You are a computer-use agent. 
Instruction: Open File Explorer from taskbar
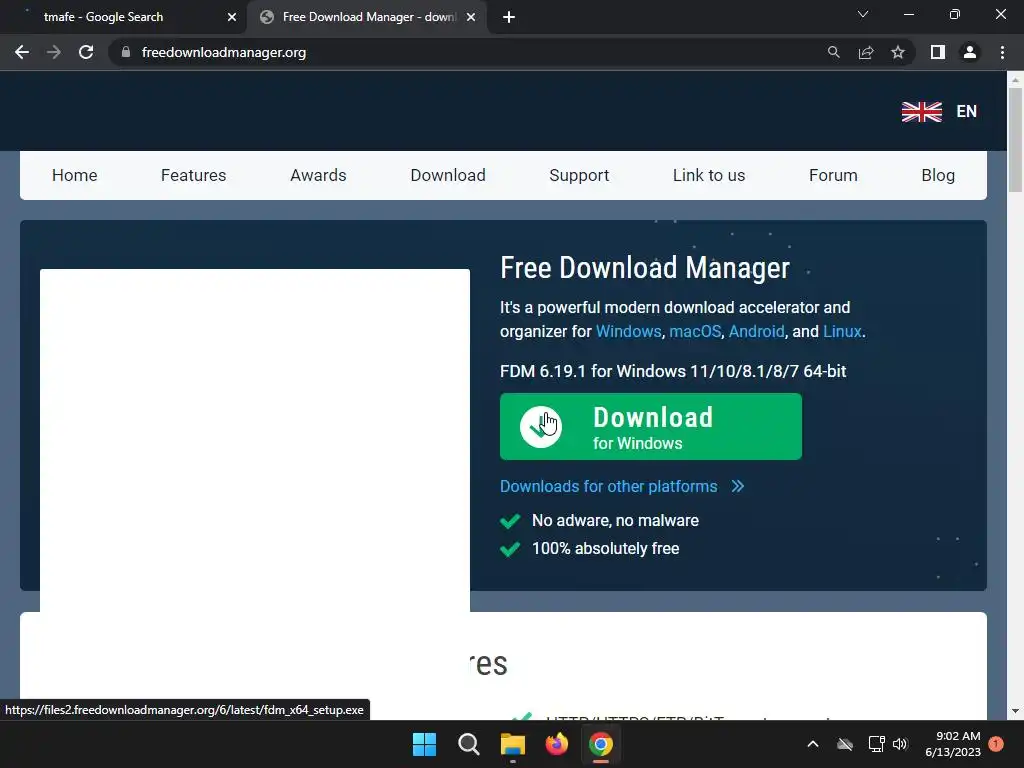pyautogui.click(x=513, y=744)
